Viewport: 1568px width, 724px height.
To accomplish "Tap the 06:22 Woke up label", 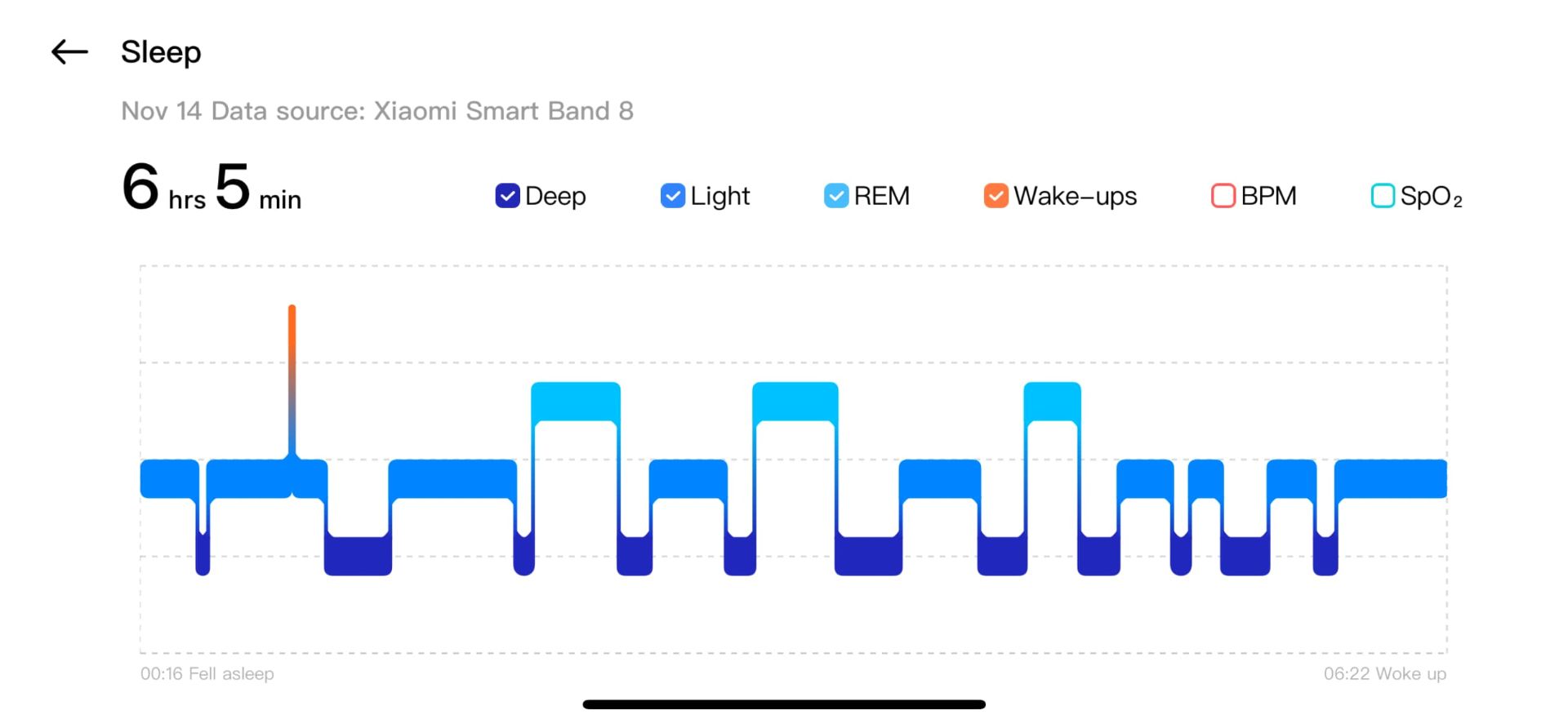I will coord(1384,674).
